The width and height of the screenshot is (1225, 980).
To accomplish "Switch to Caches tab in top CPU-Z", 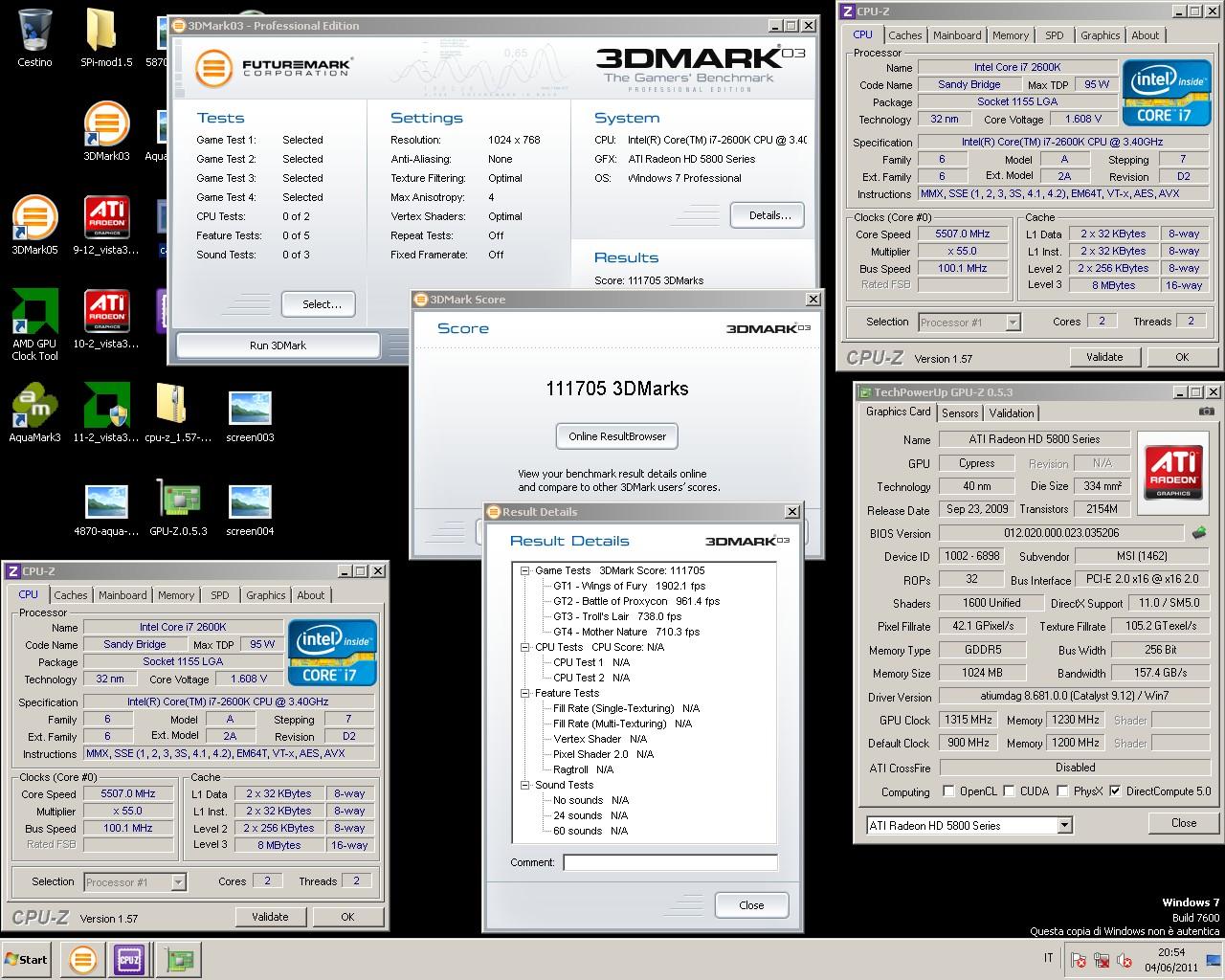I will [904, 35].
